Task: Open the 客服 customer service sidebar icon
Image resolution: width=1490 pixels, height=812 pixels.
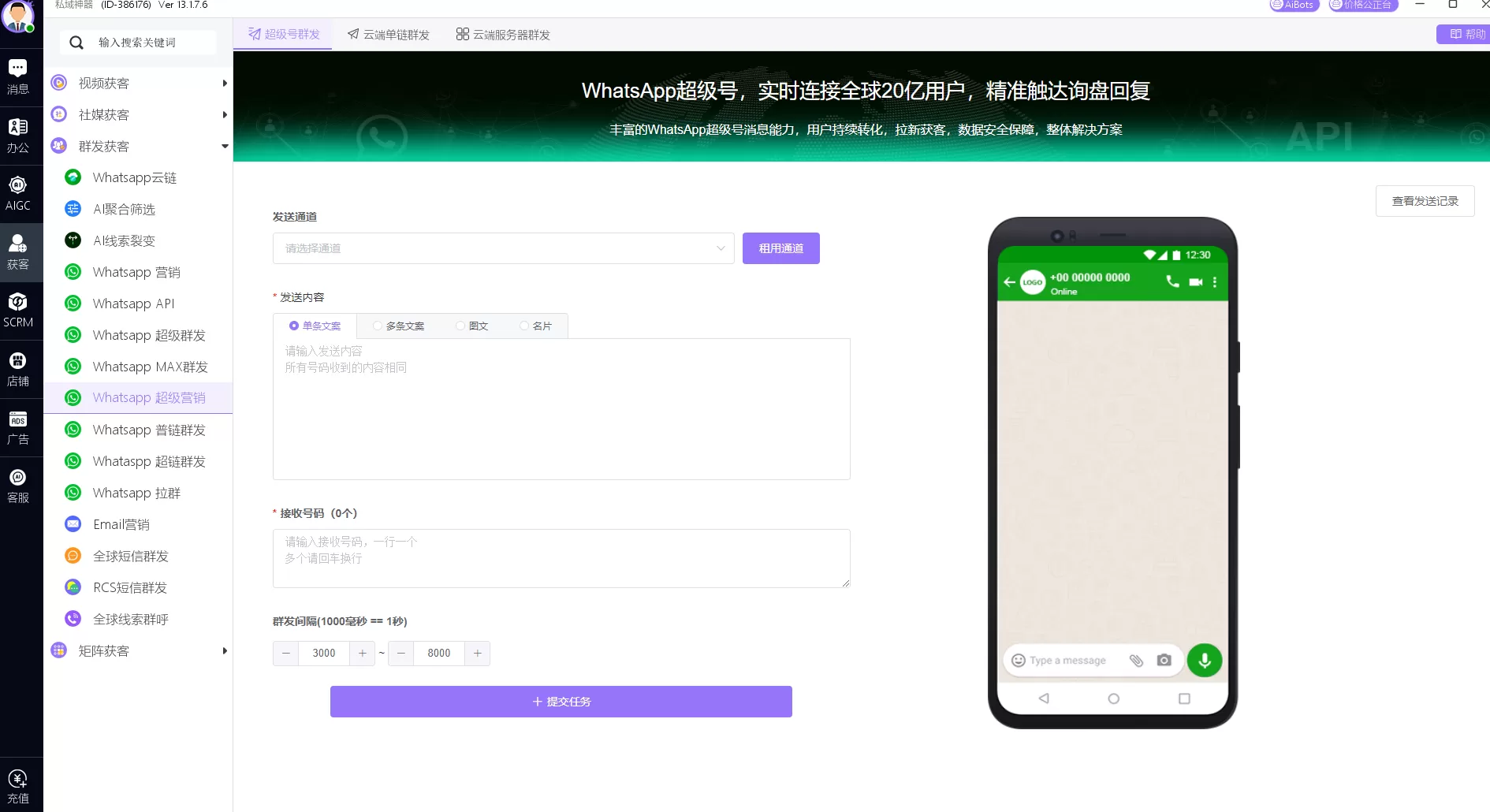Action: pyautogui.click(x=17, y=486)
